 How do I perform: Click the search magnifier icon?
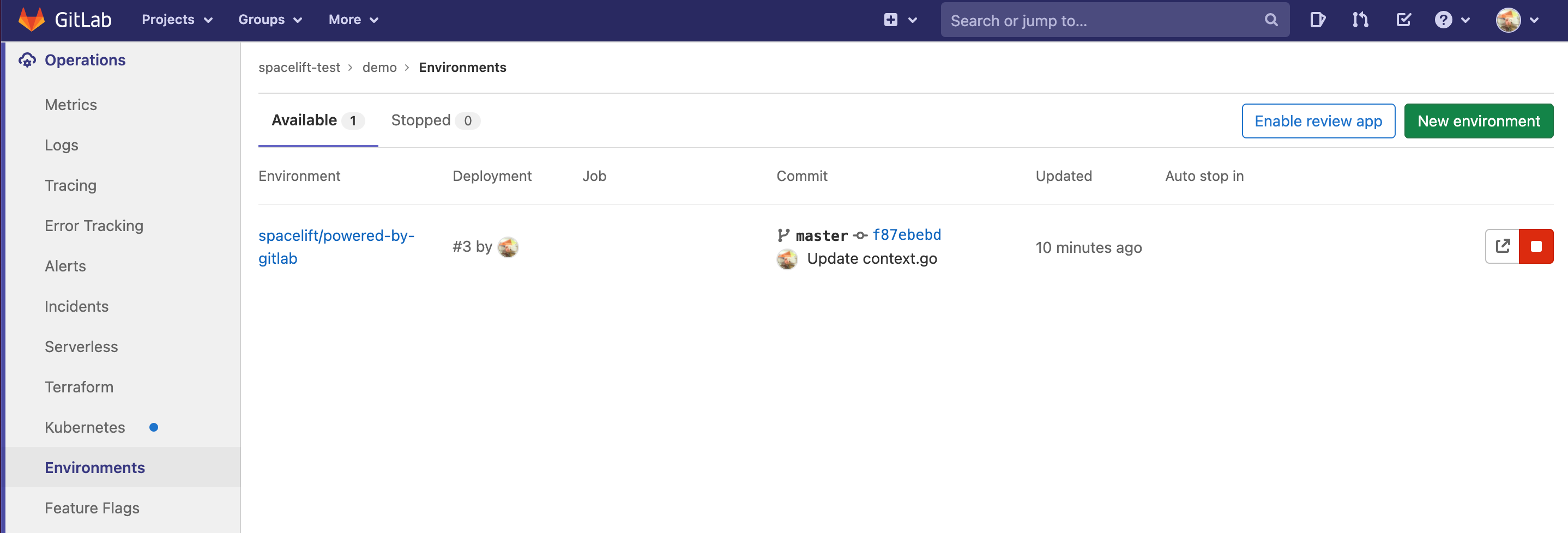click(x=1271, y=20)
